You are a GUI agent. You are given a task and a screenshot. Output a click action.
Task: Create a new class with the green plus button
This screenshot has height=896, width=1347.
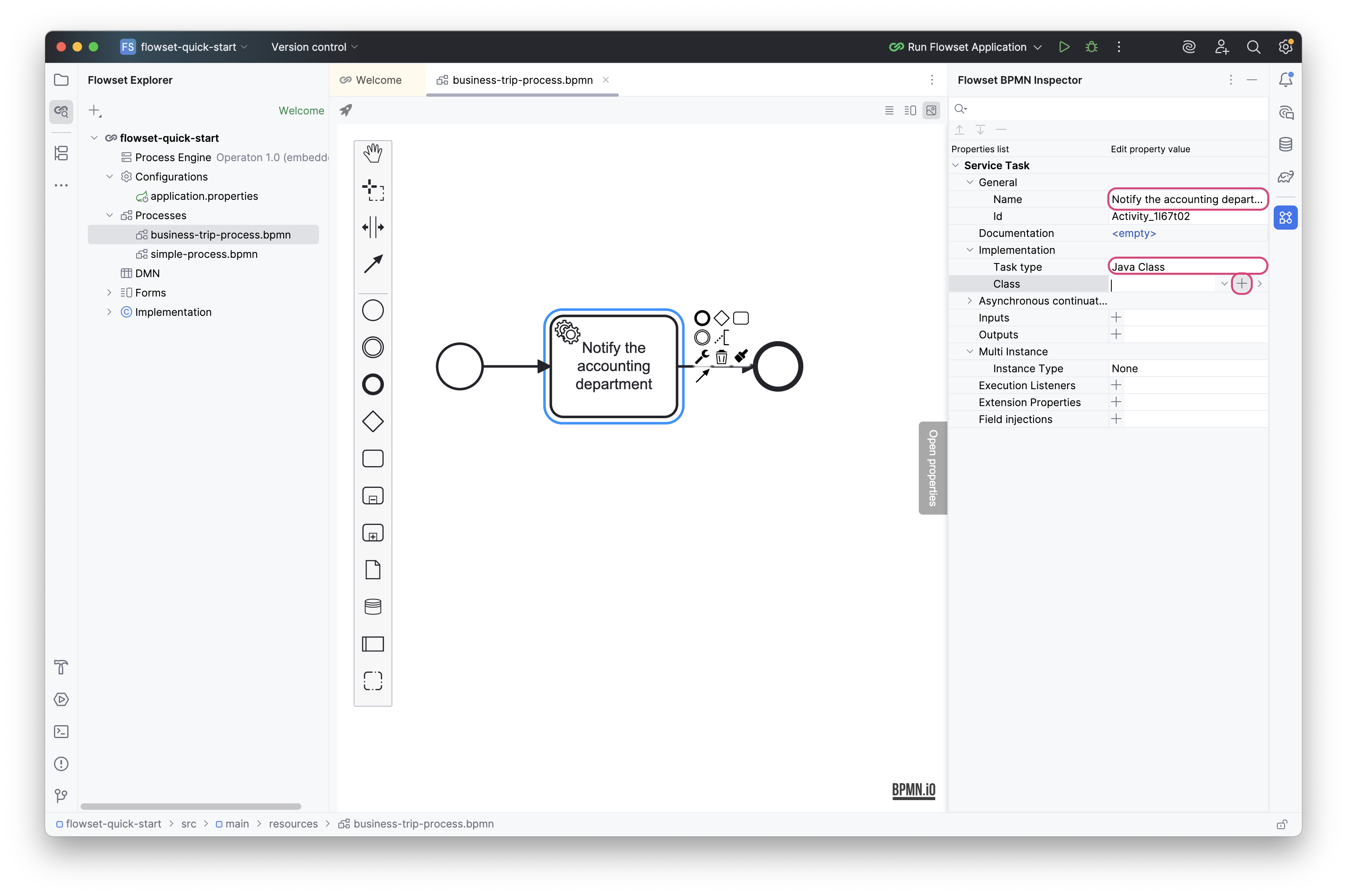click(x=1242, y=284)
